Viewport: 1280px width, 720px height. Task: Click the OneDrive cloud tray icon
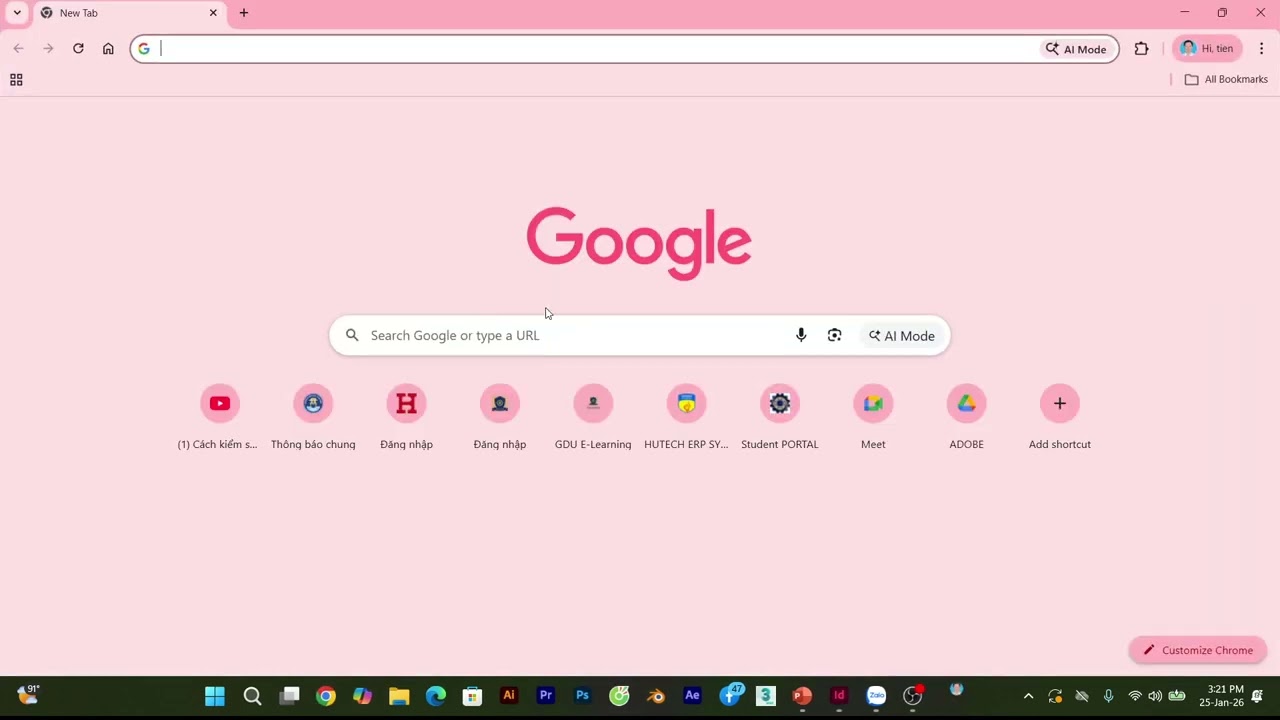[x=1081, y=696]
